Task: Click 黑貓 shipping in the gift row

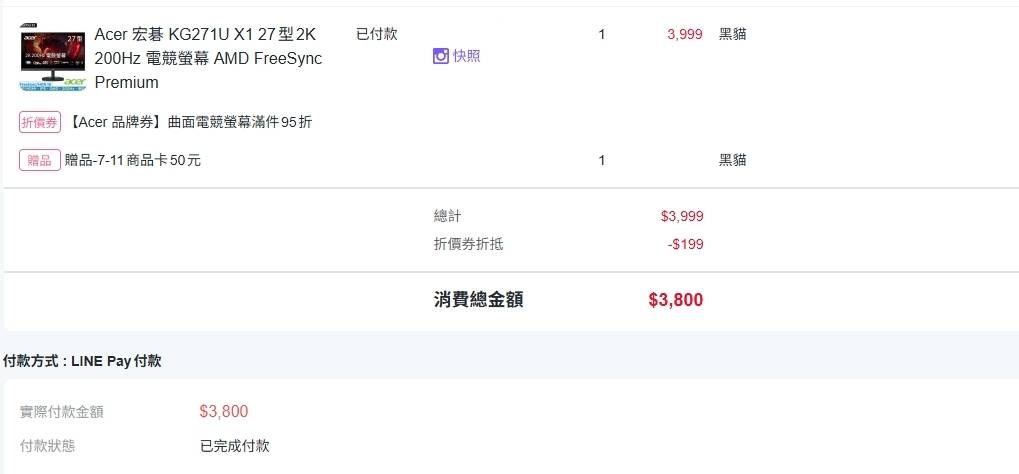Action: point(733,160)
